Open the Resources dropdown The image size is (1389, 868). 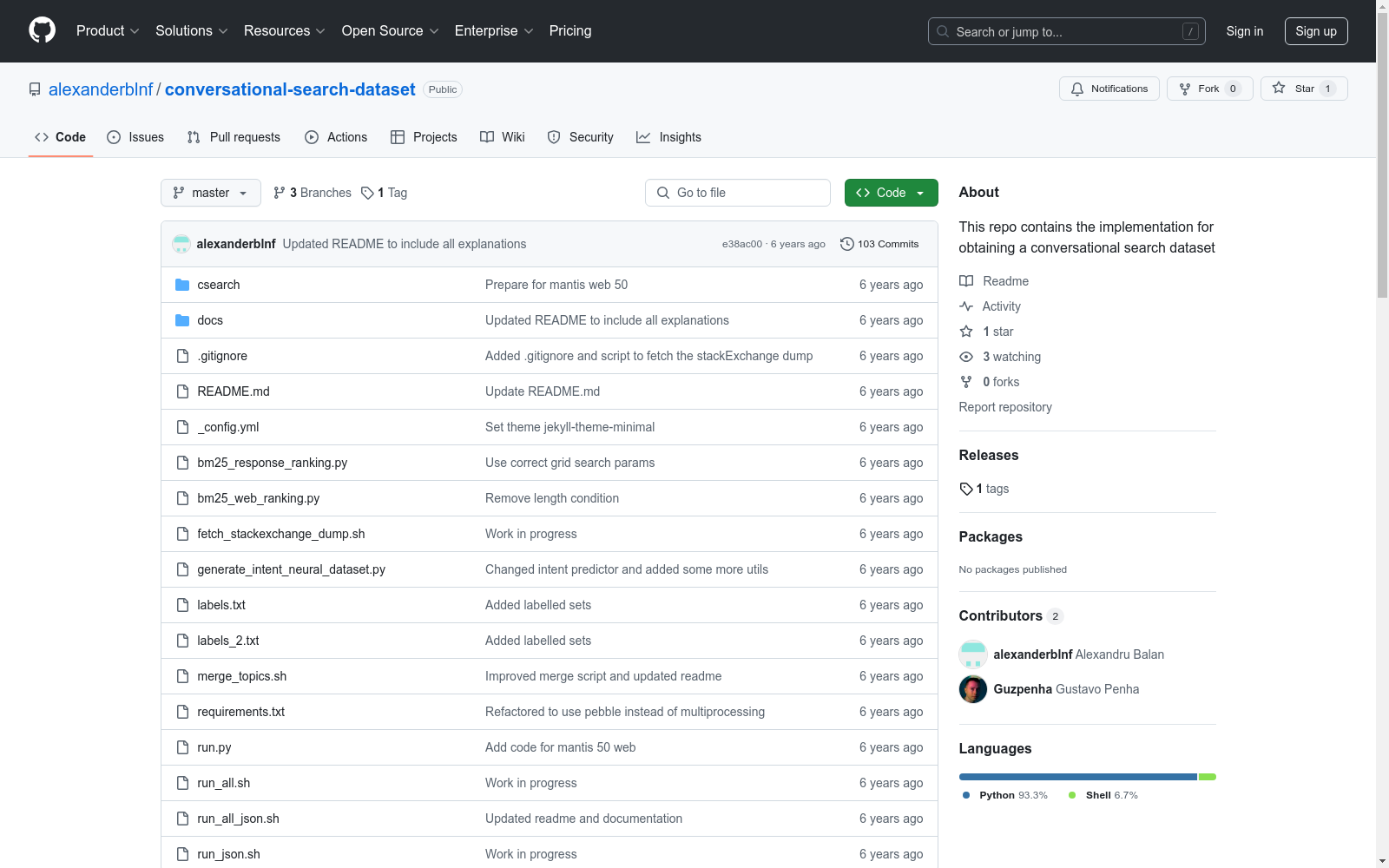pos(285,31)
